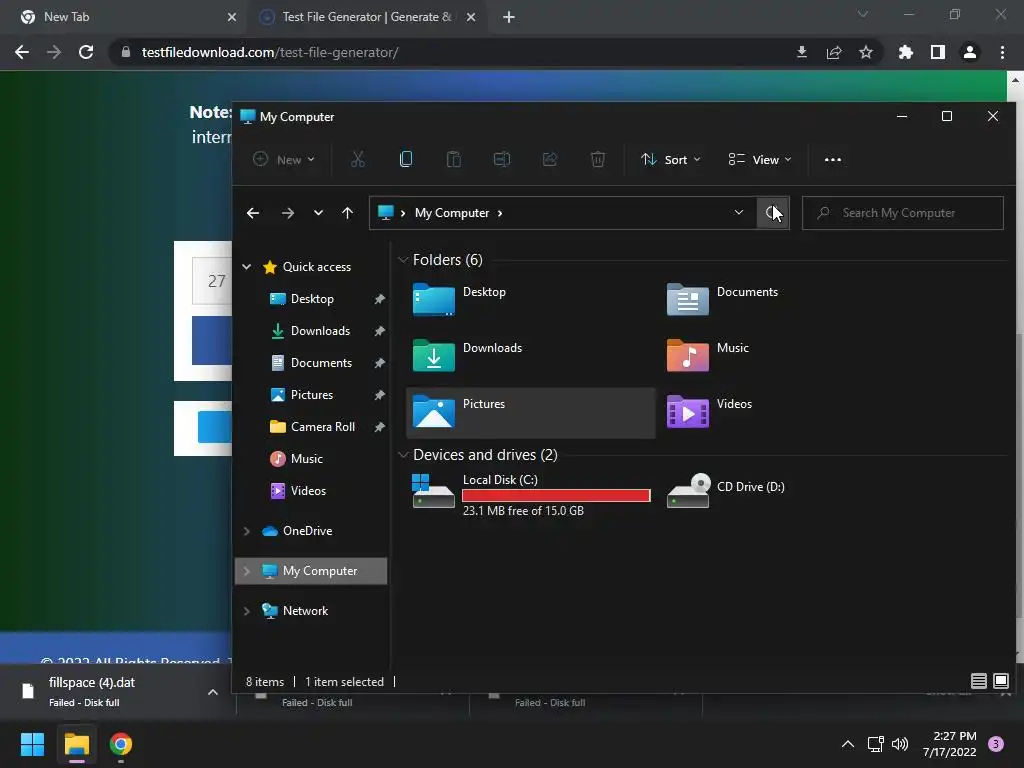Screen dimensions: 1024x768
Task: Click File Explorer taskbar icon
Action: pos(76,743)
